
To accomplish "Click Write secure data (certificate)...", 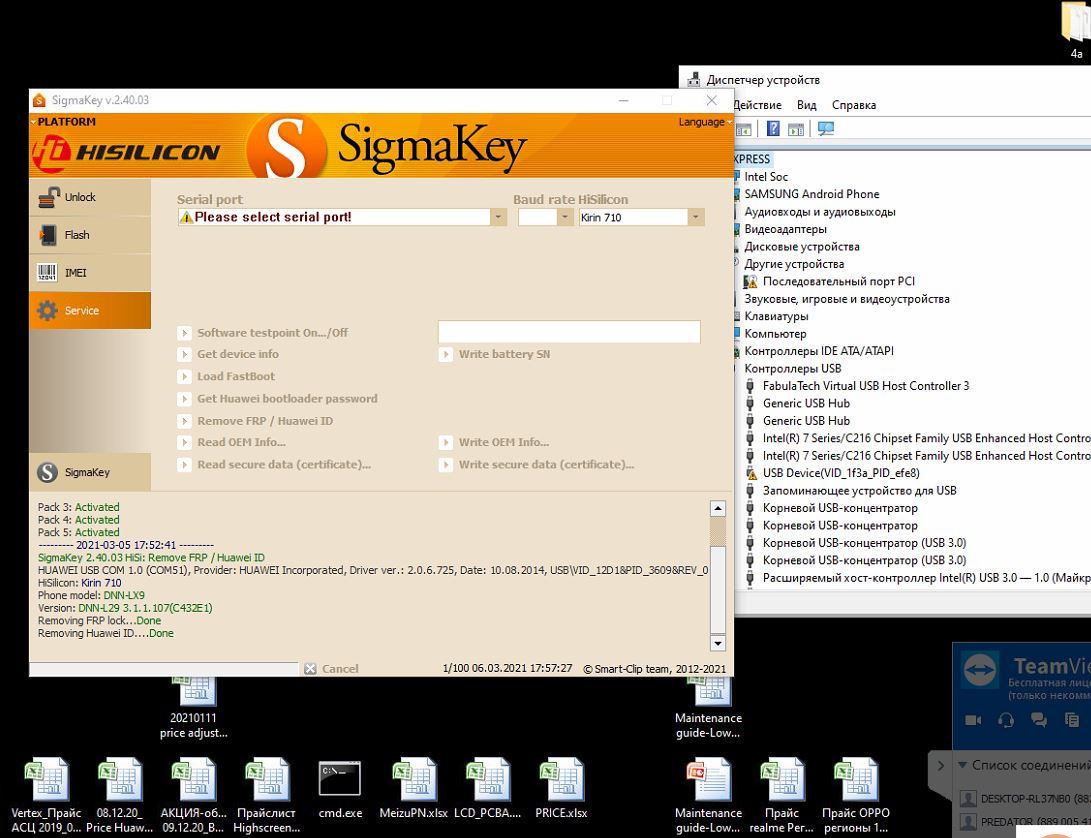I will pyautogui.click(x=537, y=464).
